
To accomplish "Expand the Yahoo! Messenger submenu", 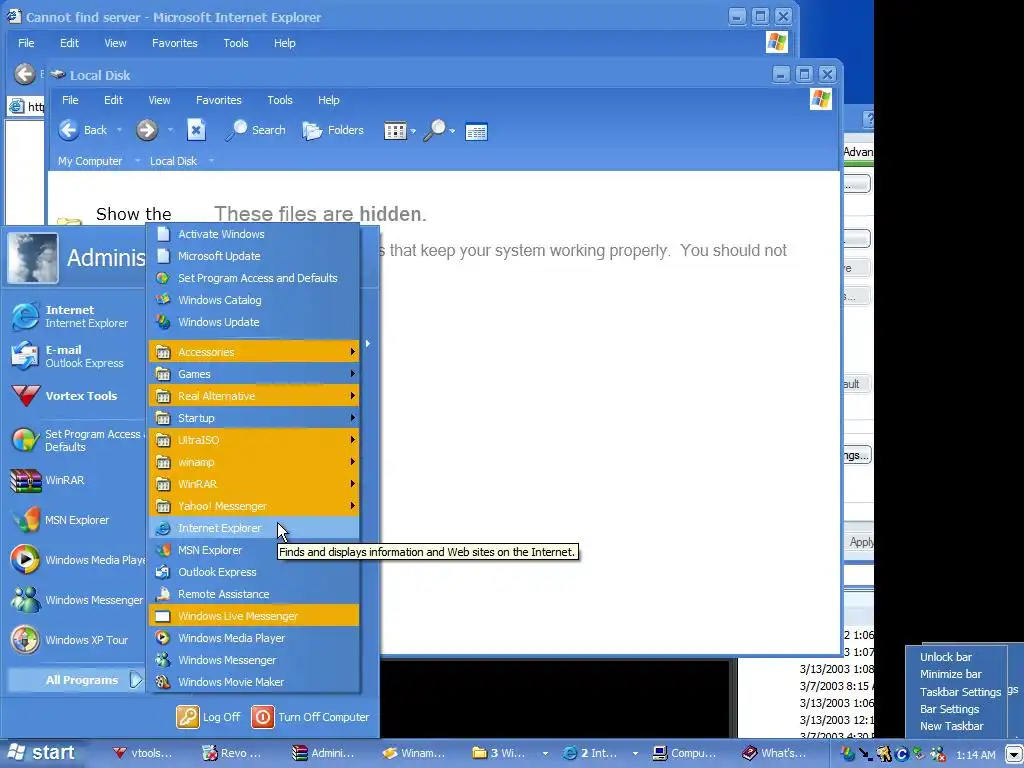I will pos(254,506).
